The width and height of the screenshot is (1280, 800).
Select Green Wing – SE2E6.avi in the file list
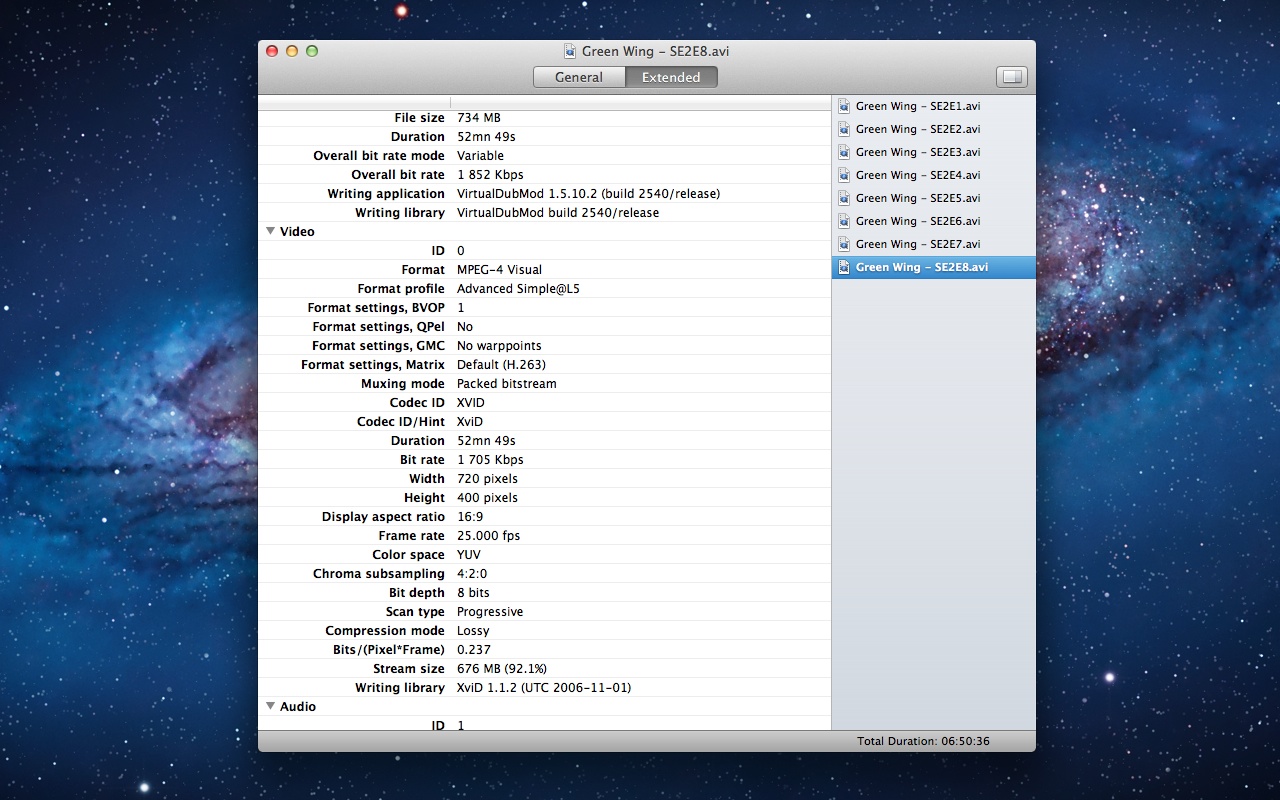917,220
